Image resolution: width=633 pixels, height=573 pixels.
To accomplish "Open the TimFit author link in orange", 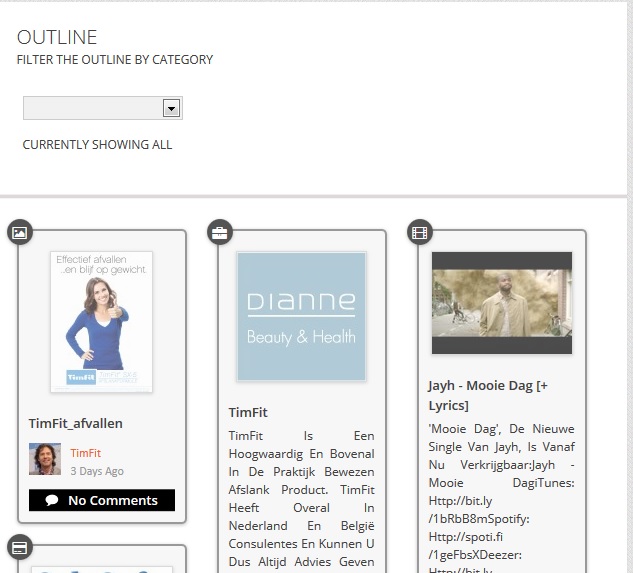I will pyautogui.click(x=86, y=453).
